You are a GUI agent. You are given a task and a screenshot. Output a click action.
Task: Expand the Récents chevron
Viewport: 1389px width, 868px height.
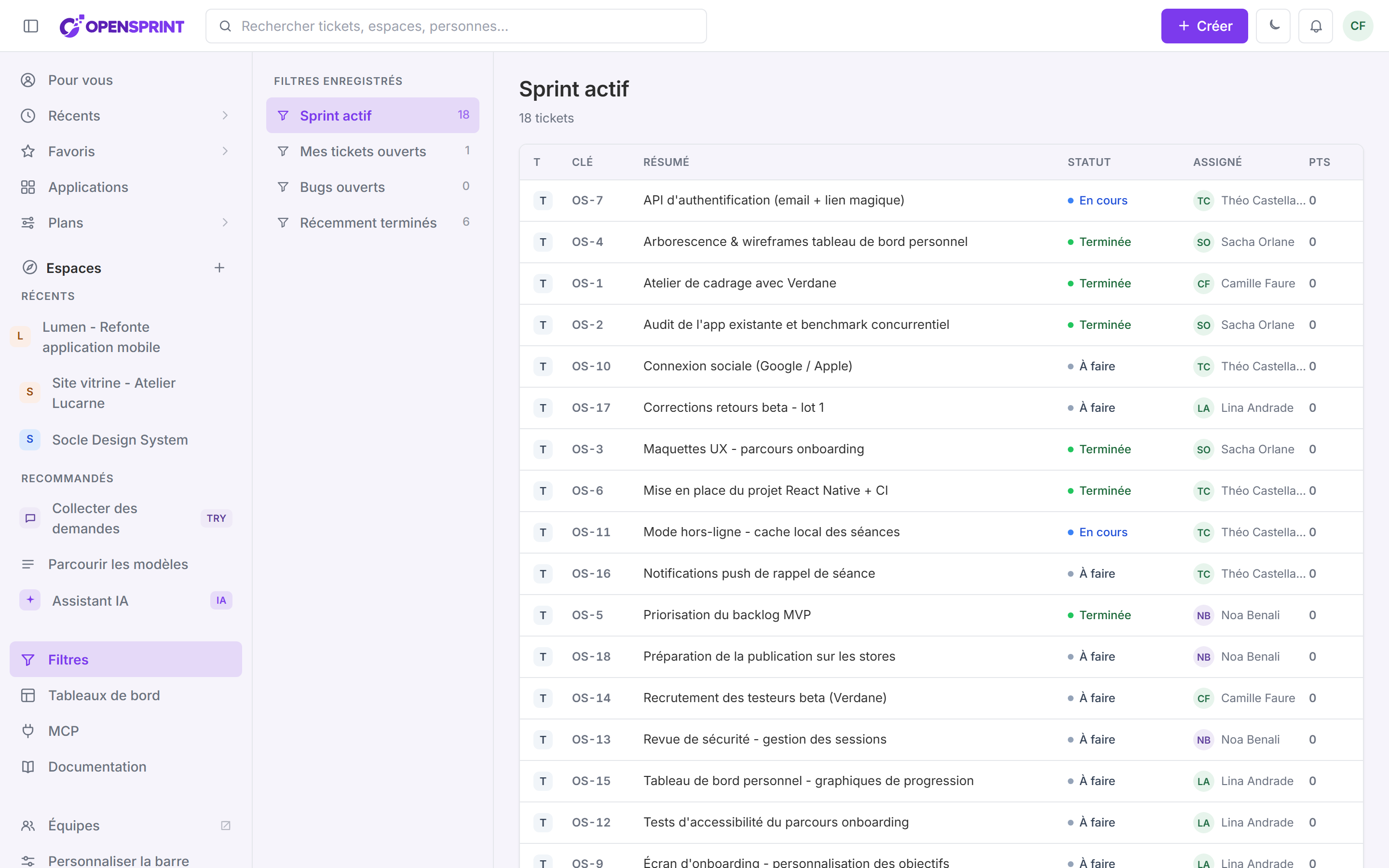225,115
